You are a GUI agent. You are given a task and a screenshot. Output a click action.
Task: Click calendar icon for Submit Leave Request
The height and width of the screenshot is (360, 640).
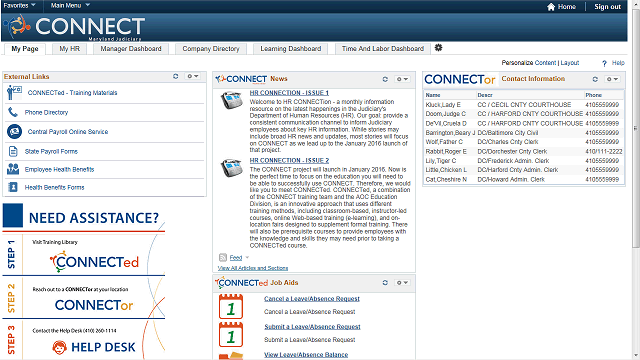231,334
